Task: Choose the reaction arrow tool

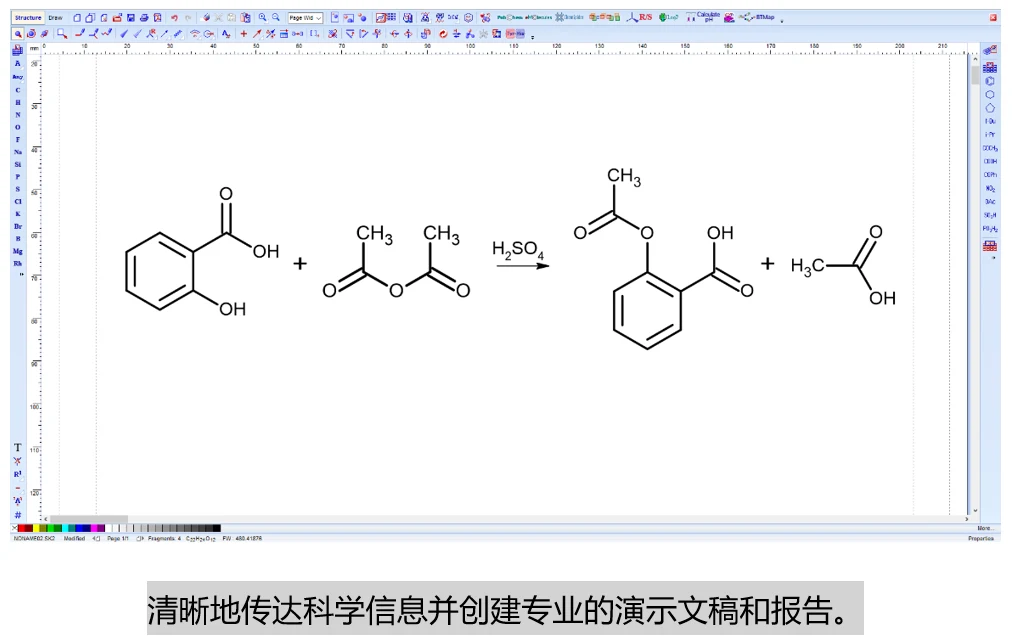Action: click(x=257, y=34)
